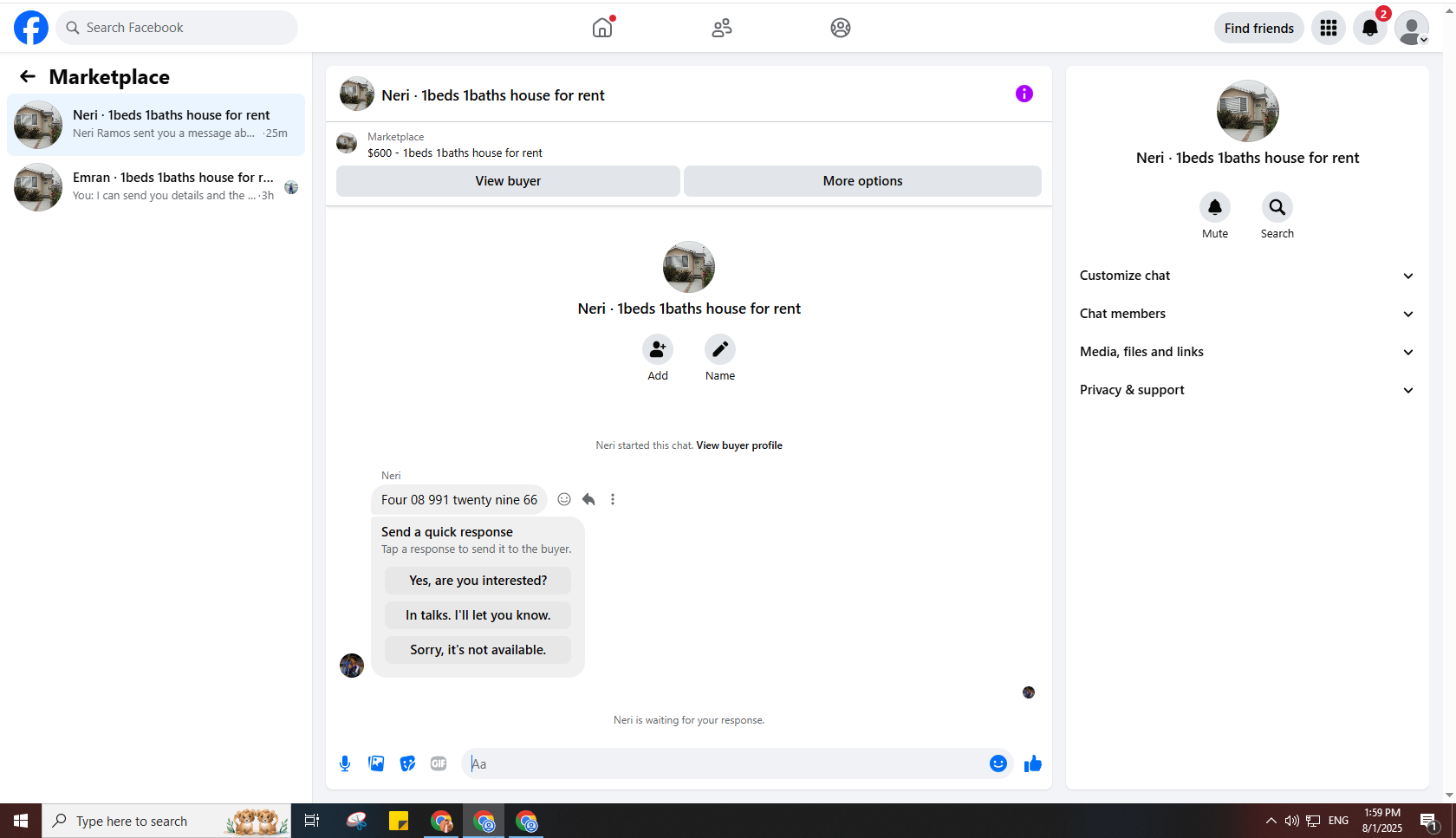Send a voice clip with microphone icon
Screen dimensions: 1456x838
point(345,763)
